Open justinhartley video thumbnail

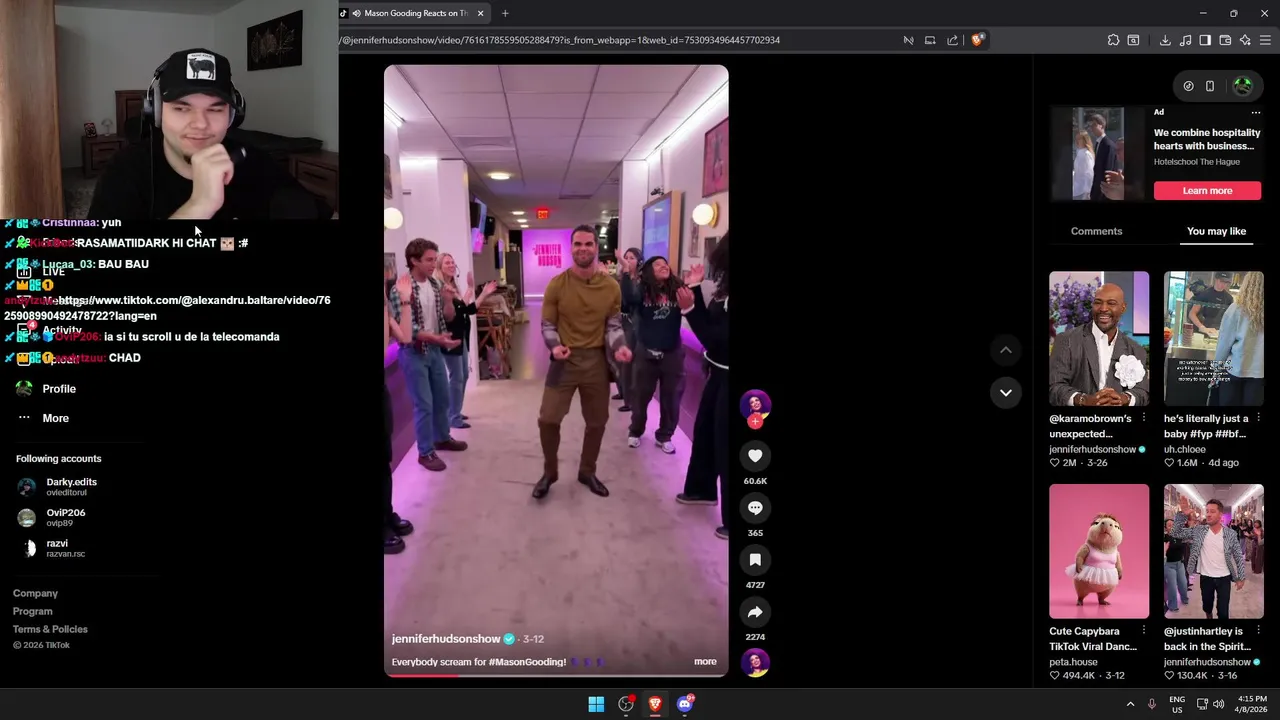[x=1213, y=551]
